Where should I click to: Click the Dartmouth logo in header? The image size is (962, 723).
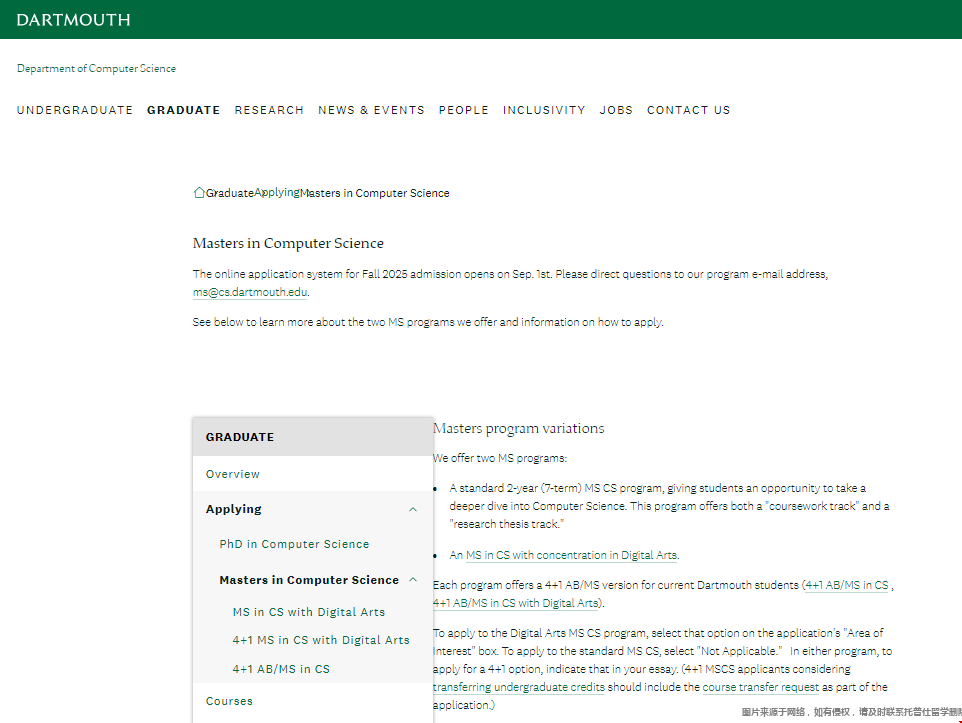click(73, 20)
